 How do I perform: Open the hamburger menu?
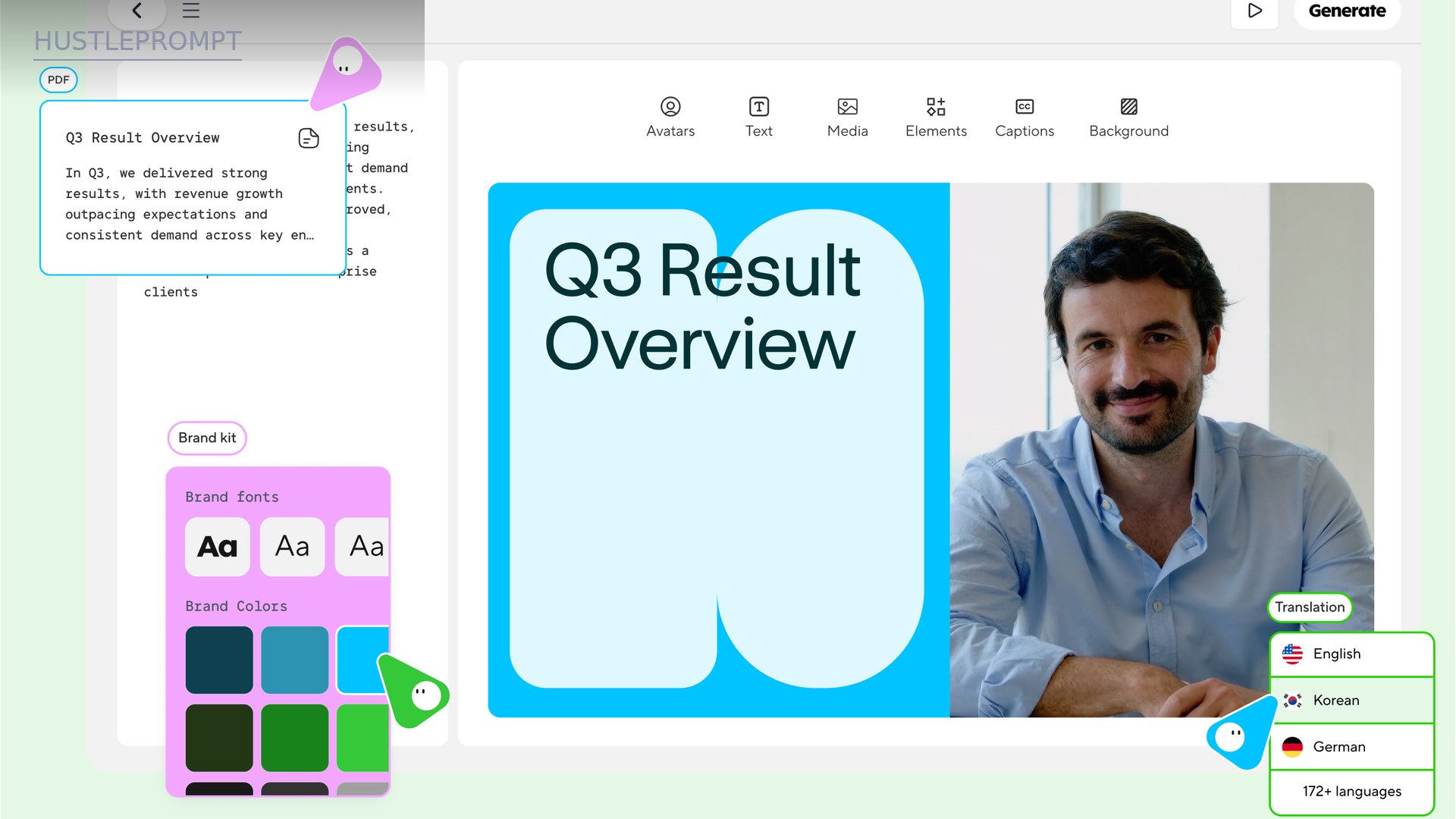[x=191, y=11]
